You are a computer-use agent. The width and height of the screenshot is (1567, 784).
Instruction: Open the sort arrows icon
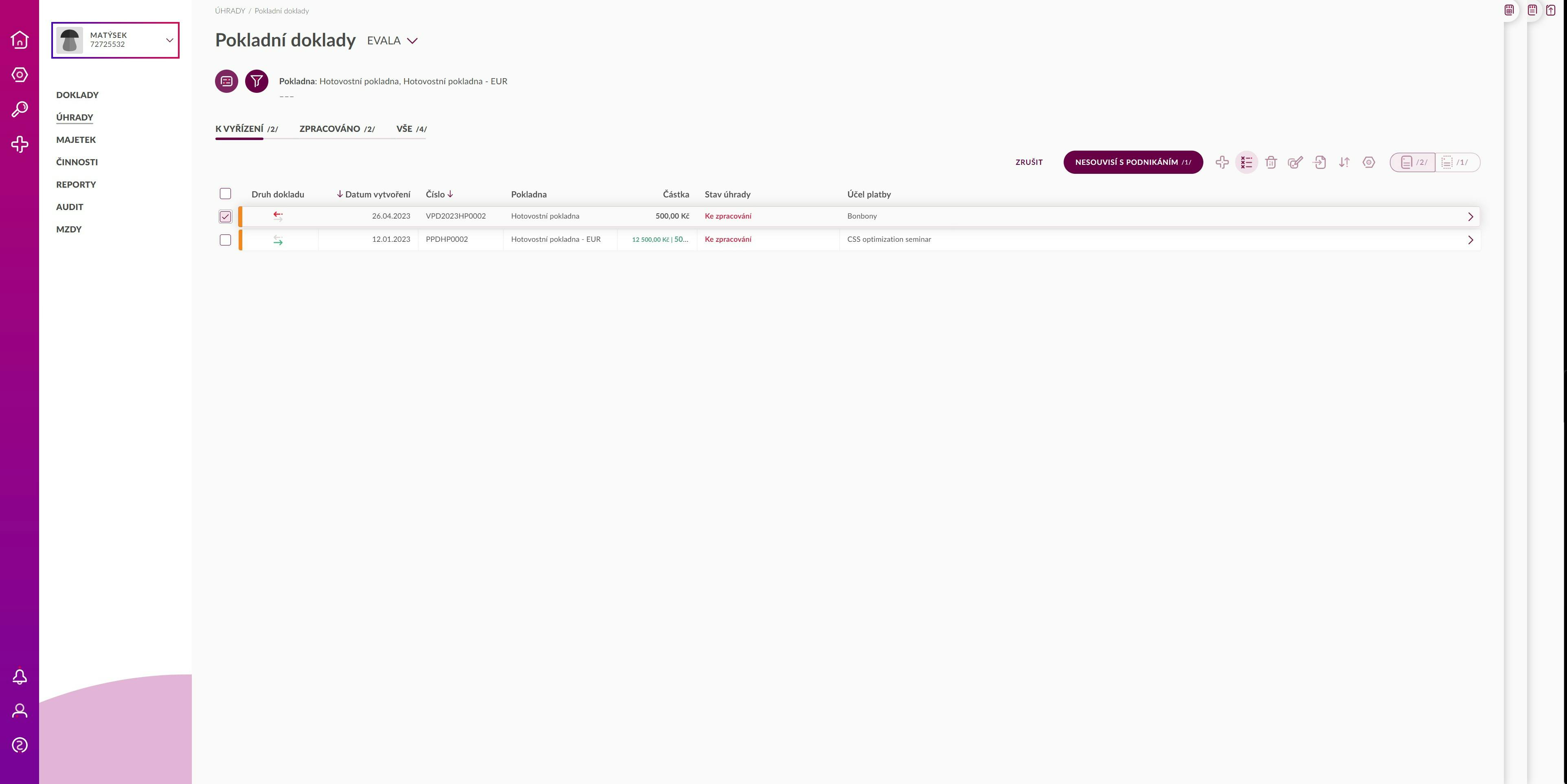(1344, 162)
